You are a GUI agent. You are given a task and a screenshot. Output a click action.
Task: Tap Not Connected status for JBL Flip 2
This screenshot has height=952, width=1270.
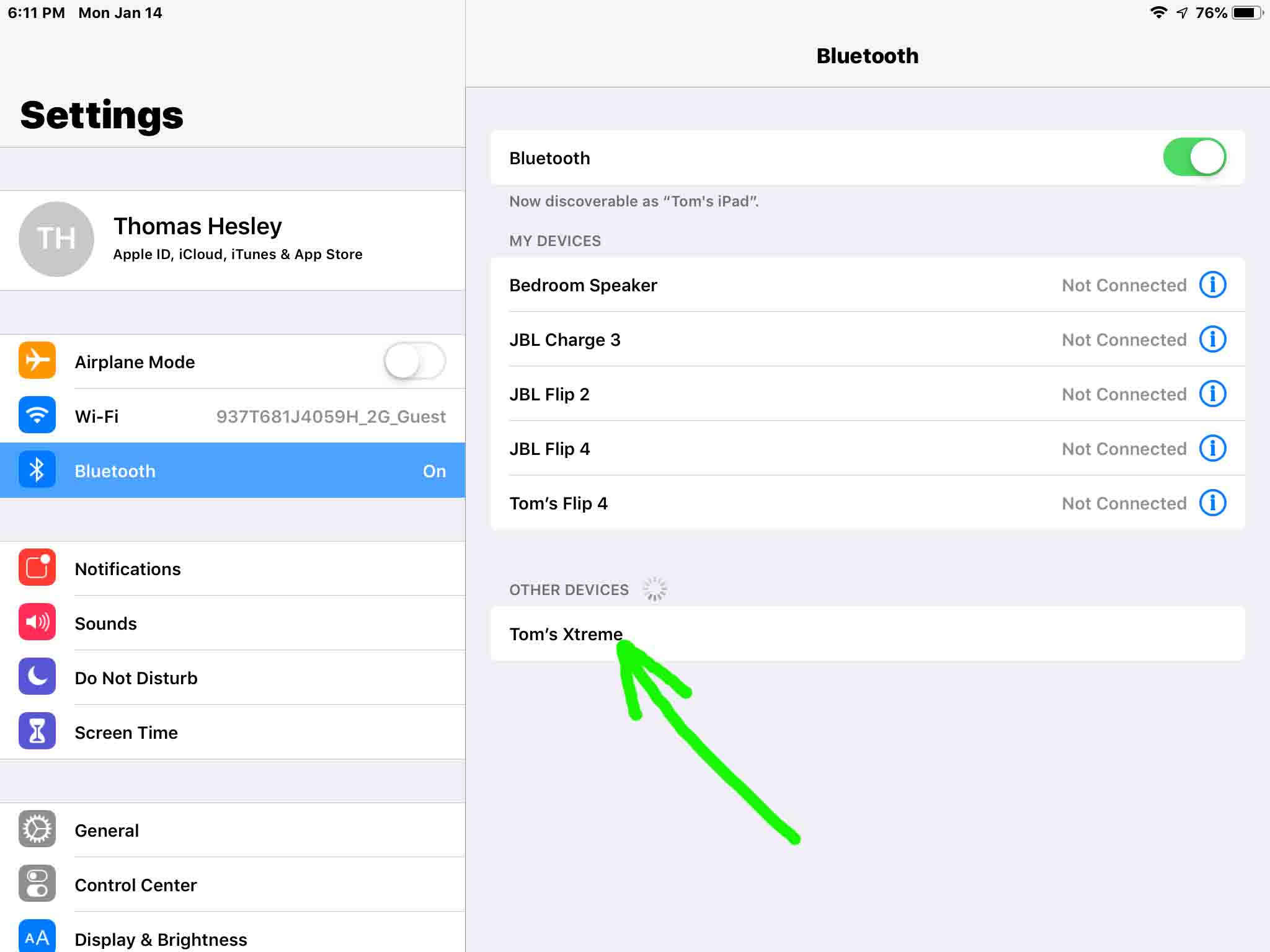point(1124,394)
